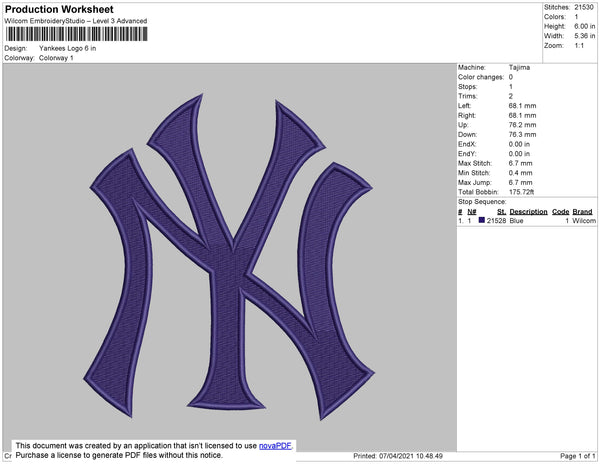The width and height of the screenshot is (600, 464).
Task: Select 'Blue' description in stop row
Action: click(x=516, y=221)
